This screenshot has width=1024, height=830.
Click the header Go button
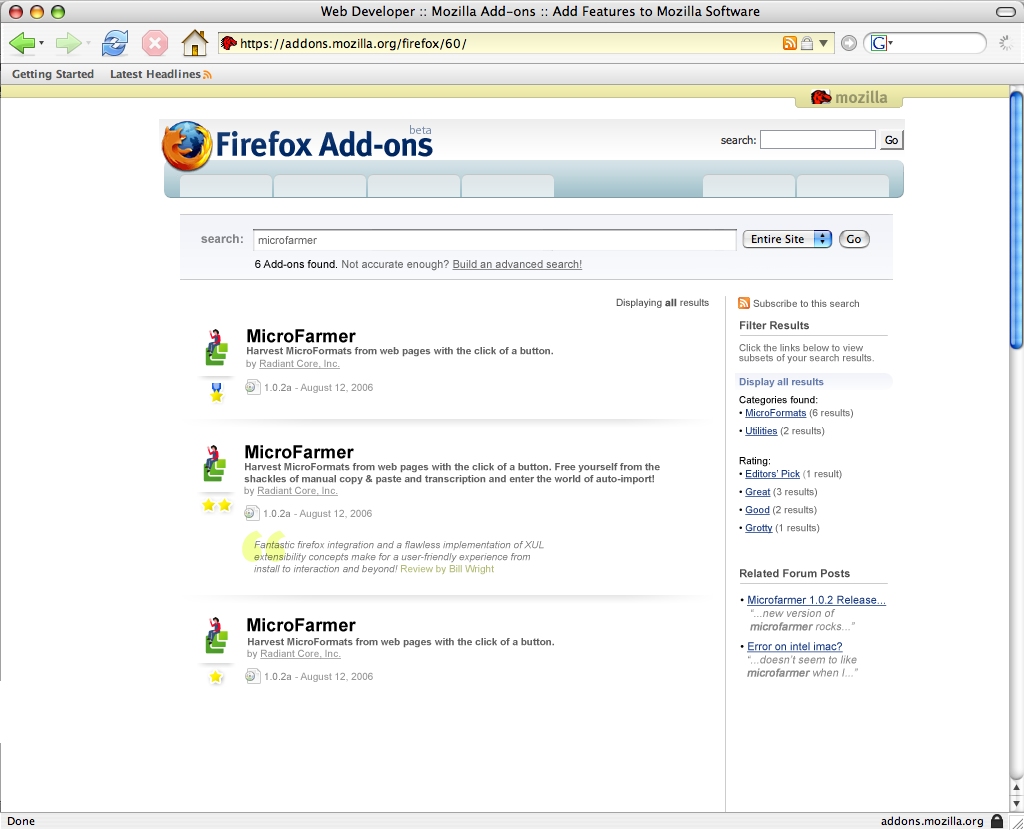pyautogui.click(x=891, y=140)
